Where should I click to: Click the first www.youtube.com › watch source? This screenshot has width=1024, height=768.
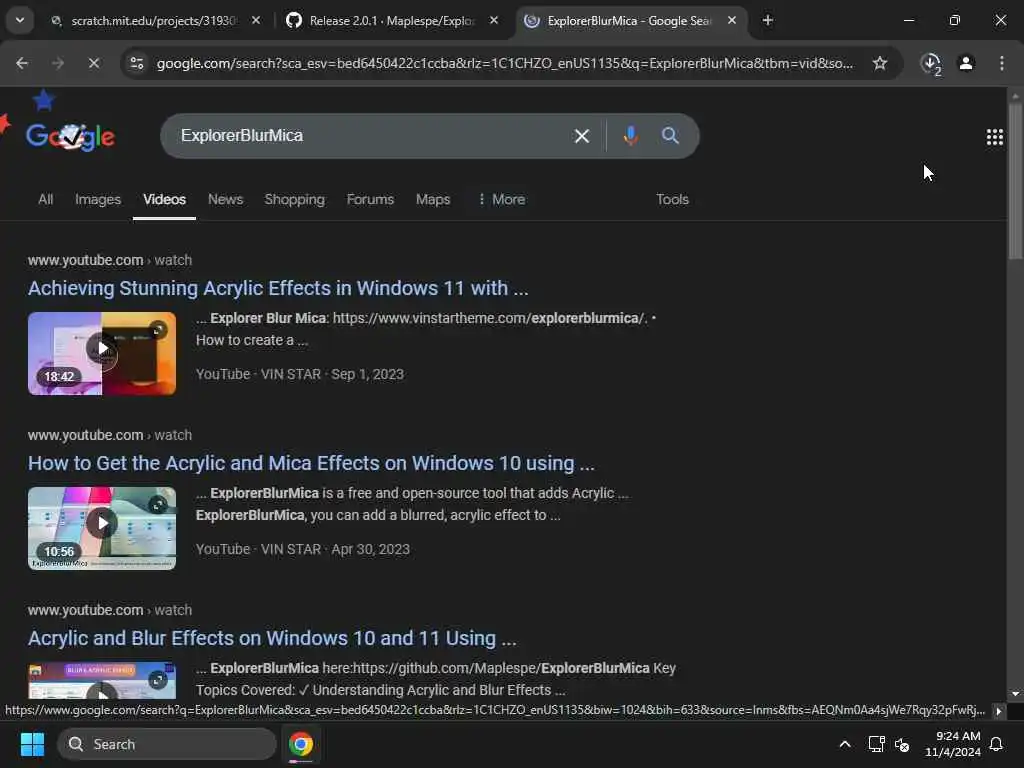coord(110,260)
